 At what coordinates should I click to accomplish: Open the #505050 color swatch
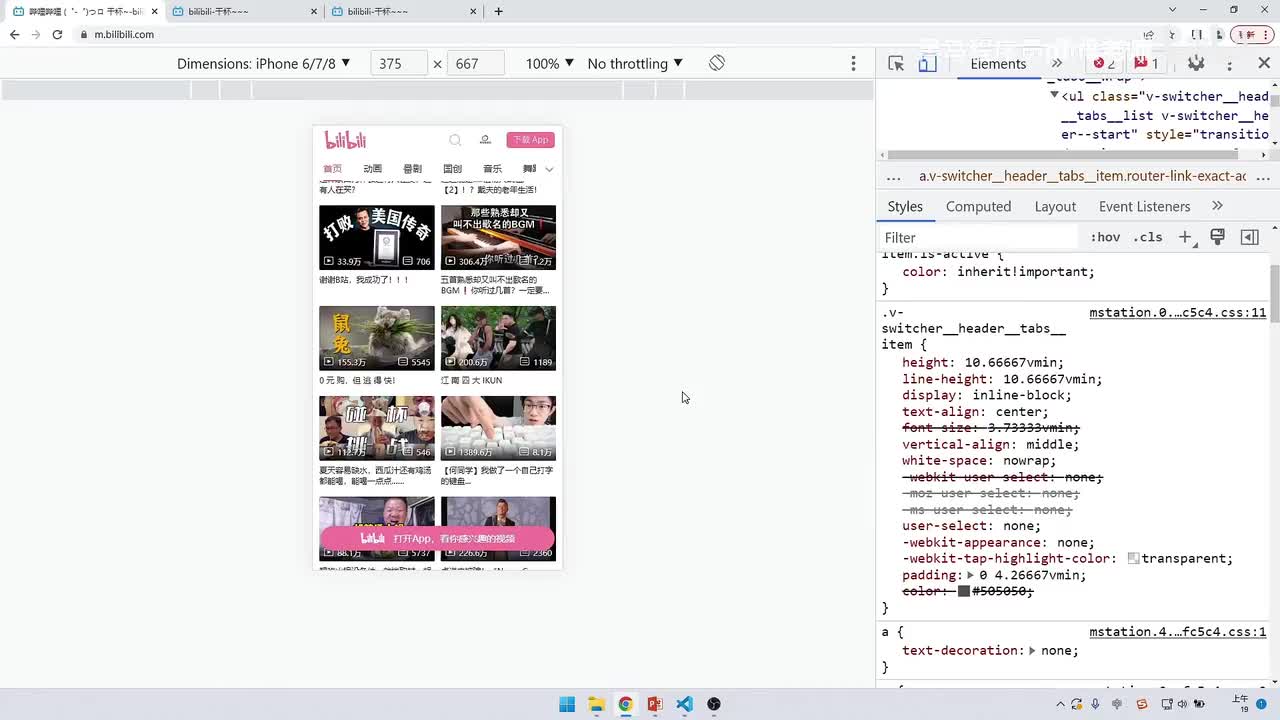964,591
